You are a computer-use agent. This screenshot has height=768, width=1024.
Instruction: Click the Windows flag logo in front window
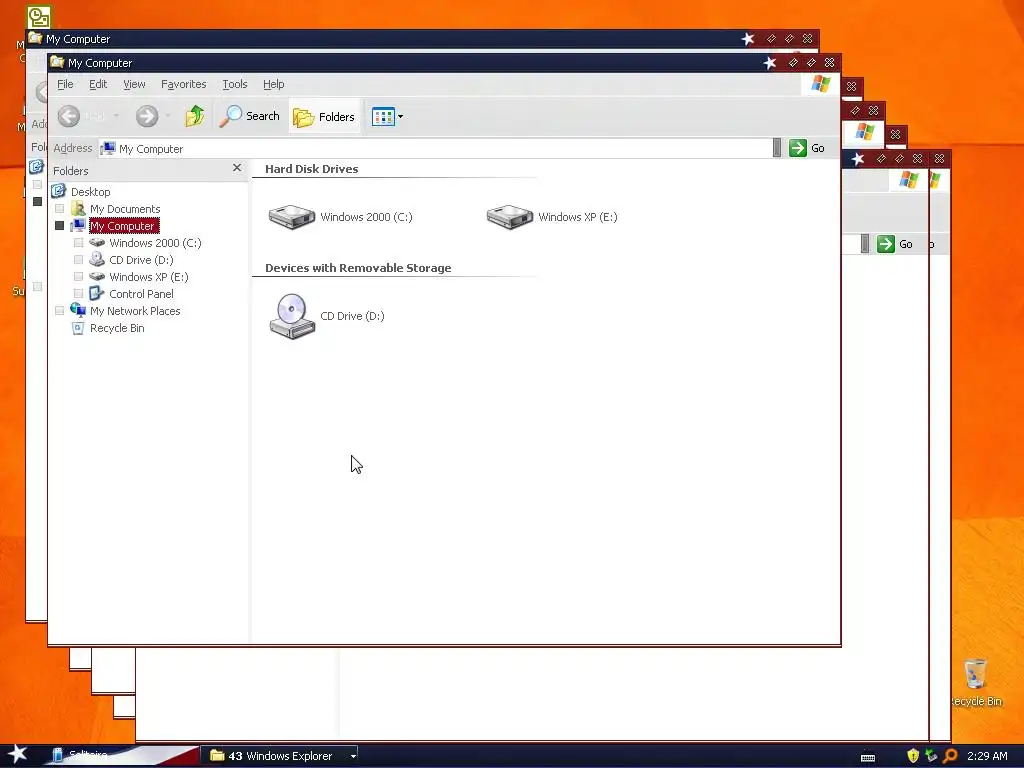pyautogui.click(x=820, y=84)
